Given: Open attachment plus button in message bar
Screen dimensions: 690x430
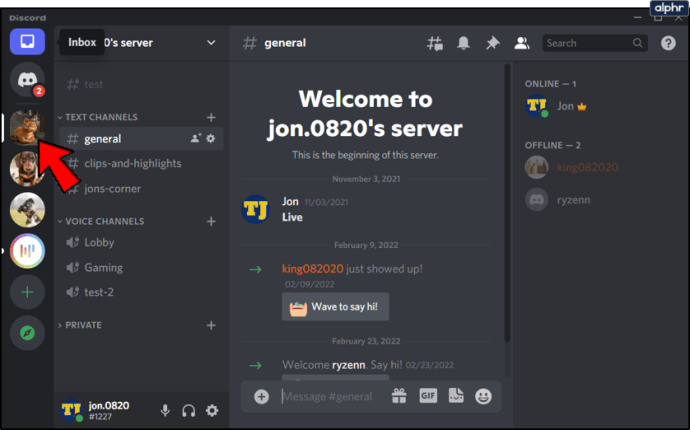Looking at the screenshot, I should click(261, 397).
